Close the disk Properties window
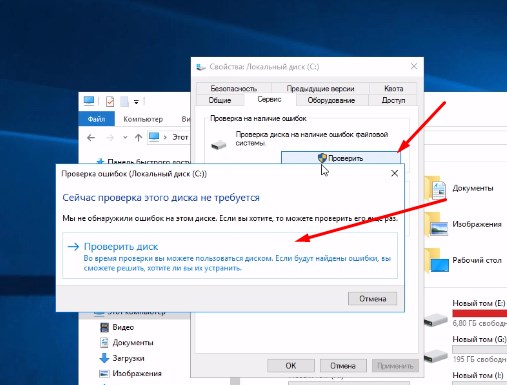 414,66
